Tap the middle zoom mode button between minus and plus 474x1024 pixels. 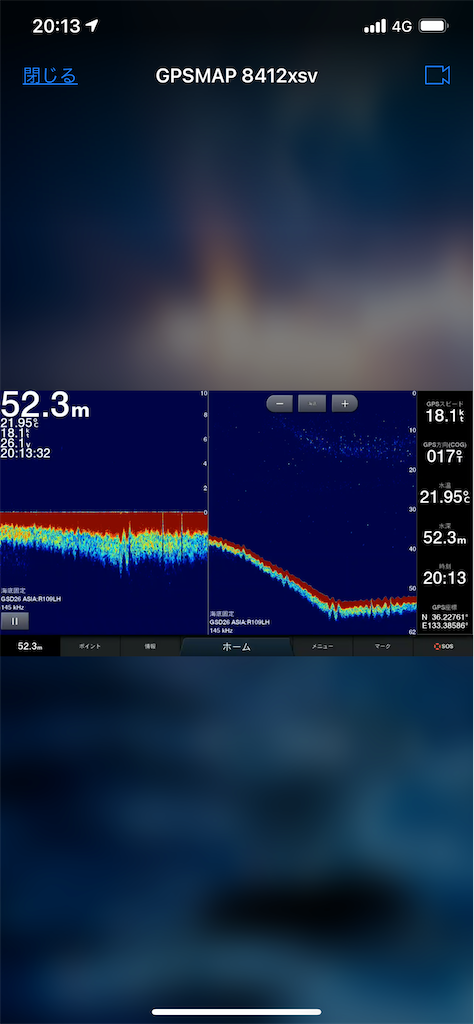click(312, 404)
